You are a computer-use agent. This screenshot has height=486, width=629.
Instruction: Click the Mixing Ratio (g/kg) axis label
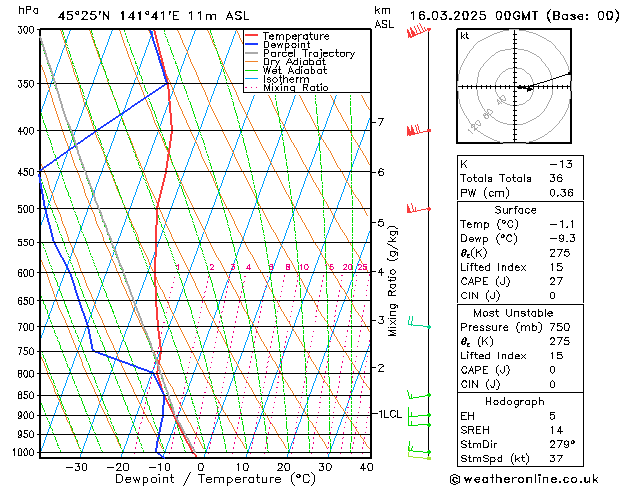(393, 281)
